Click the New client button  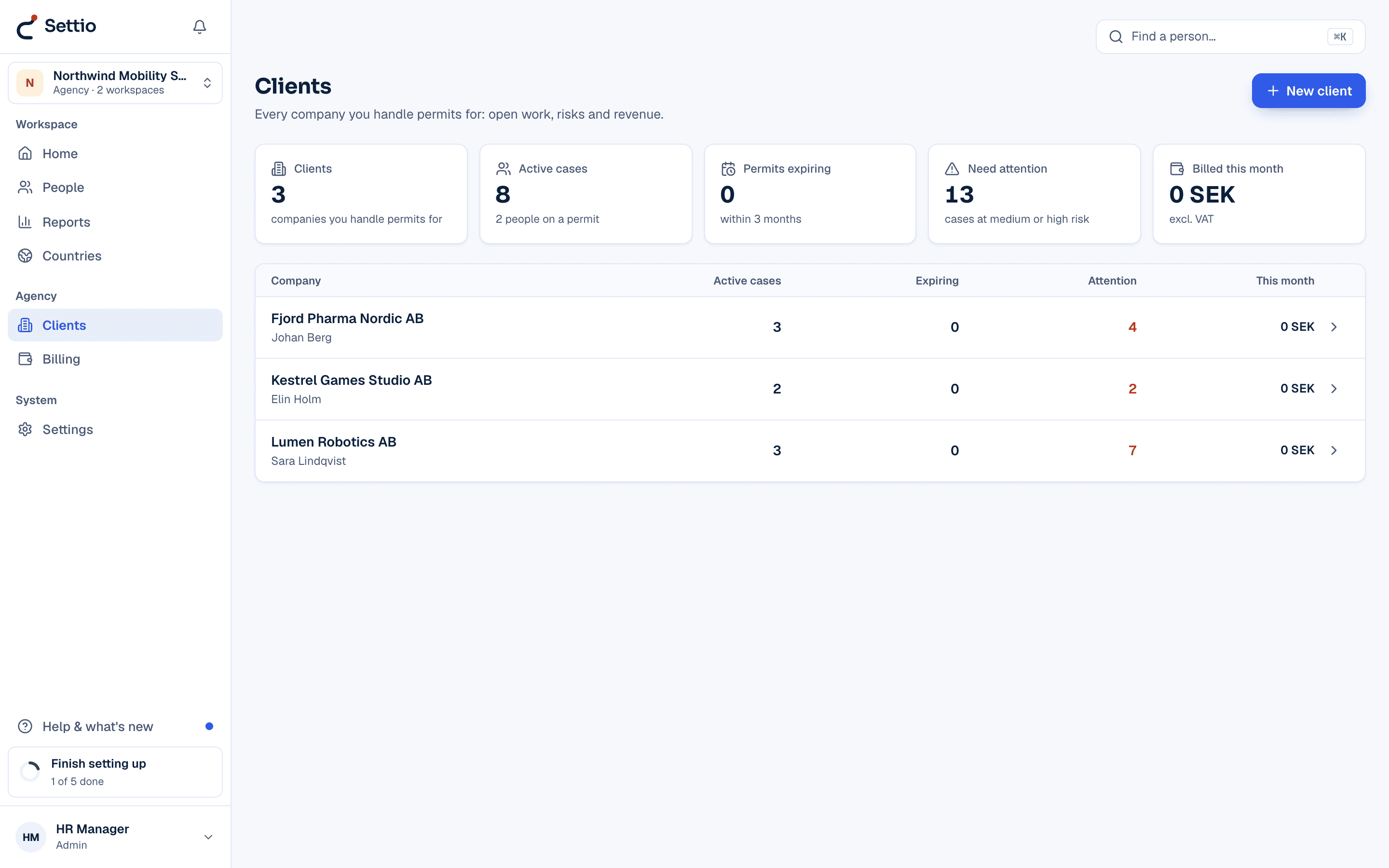tap(1308, 91)
